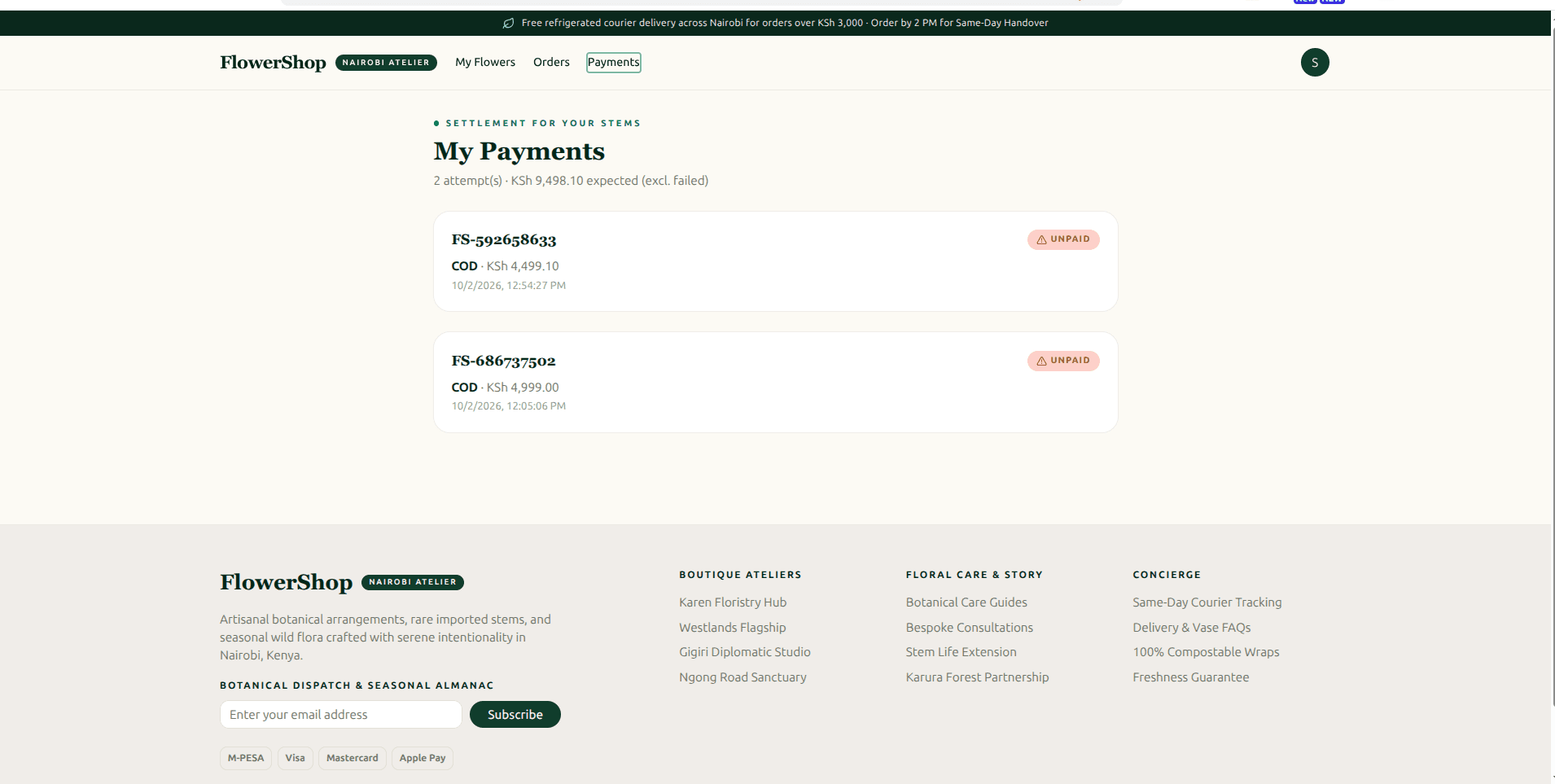Image resolution: width=1555 pixels, height=784 pixels.
Task: Subscribe to the newsletter
Action: (x=515, y=715)
